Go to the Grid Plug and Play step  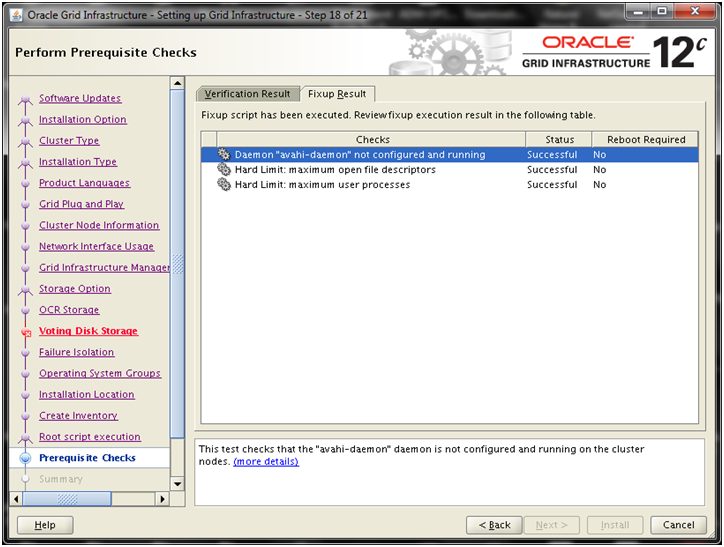pos(81,204)
